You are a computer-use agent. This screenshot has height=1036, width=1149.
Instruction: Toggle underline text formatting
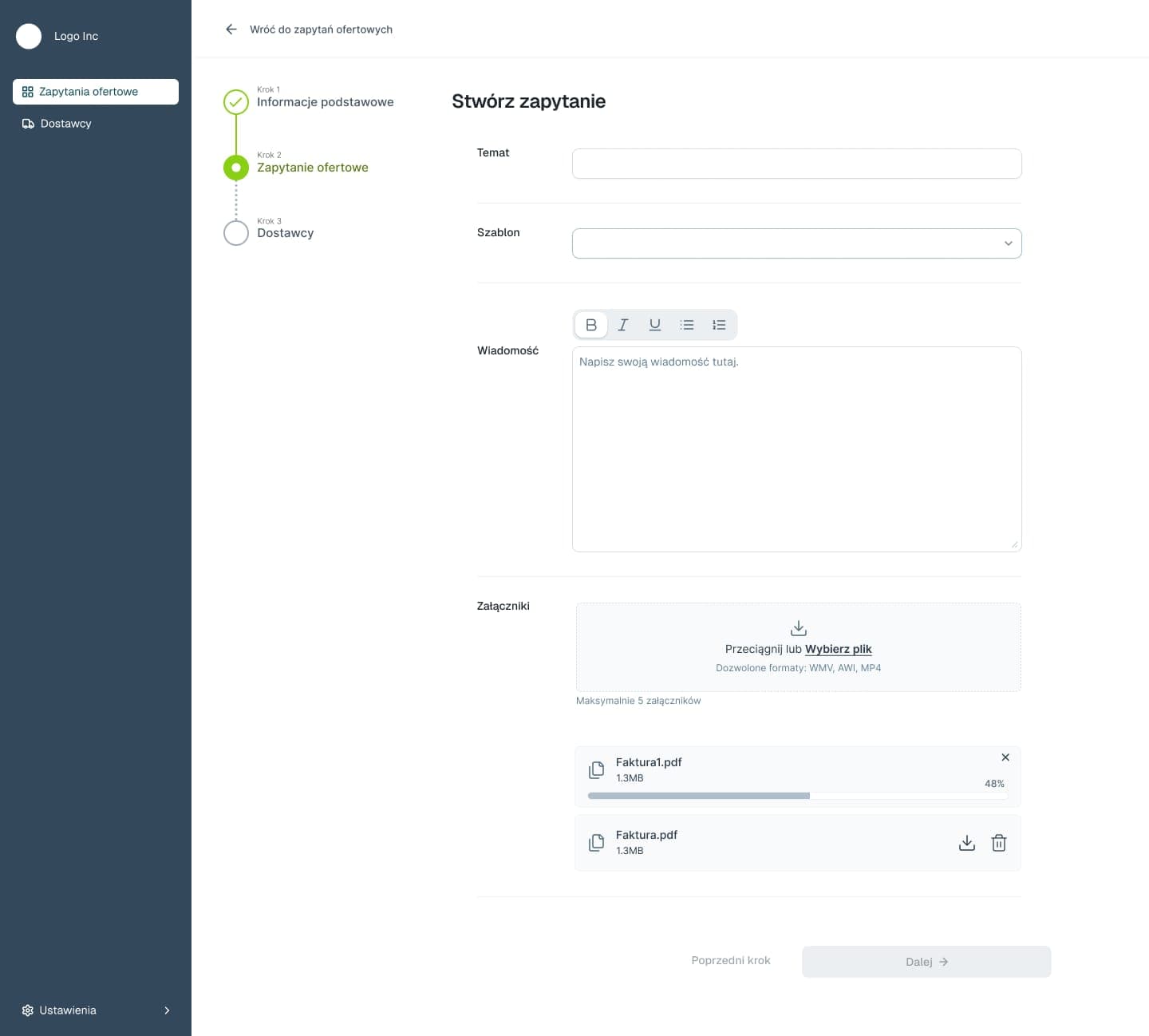tap(655, 325)
